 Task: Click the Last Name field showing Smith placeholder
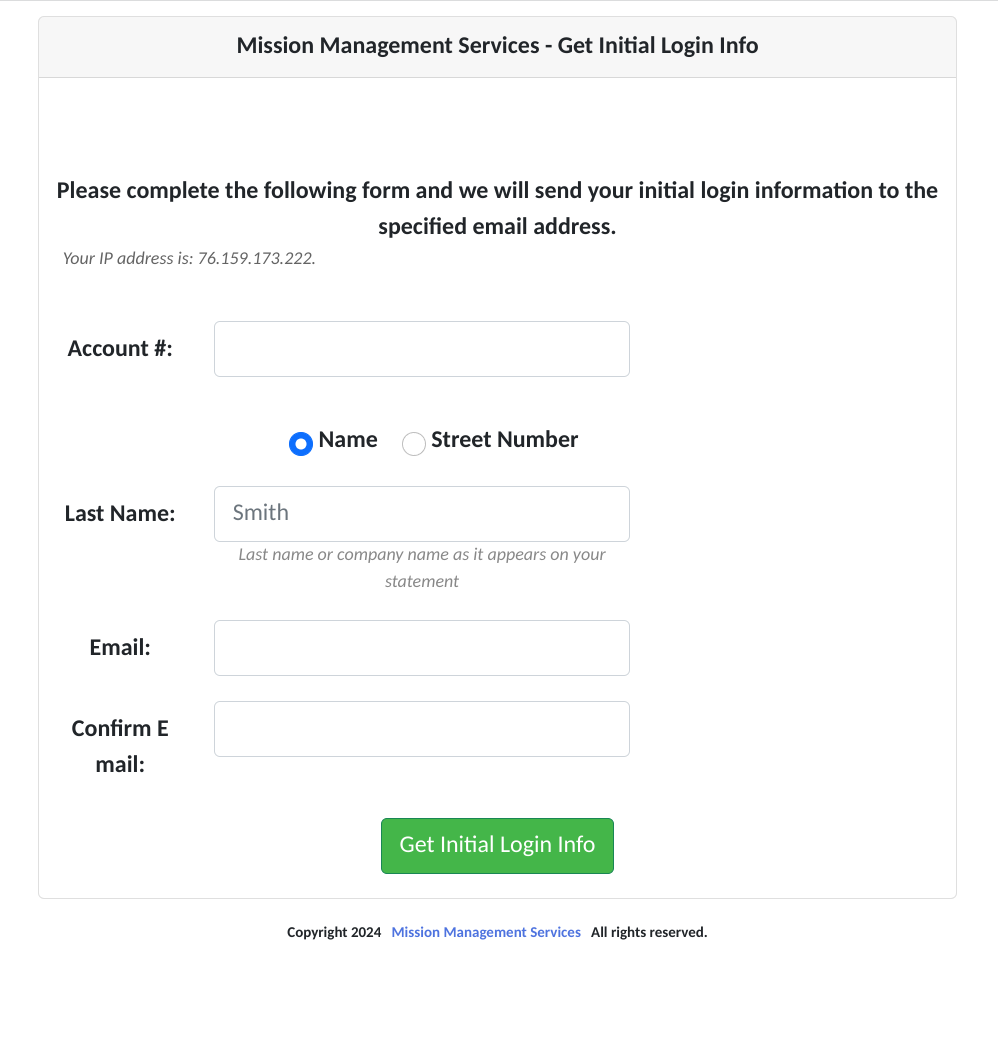tap(421, 513)
